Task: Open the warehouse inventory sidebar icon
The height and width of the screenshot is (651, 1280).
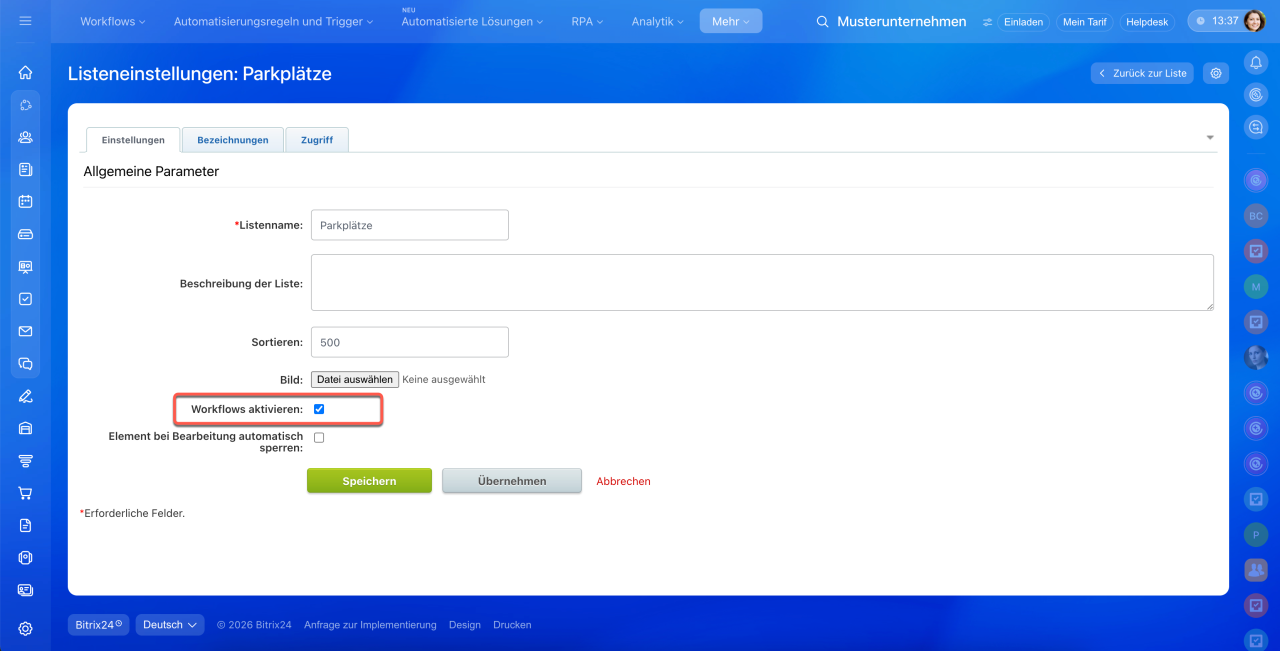Action: pos(25,428)
